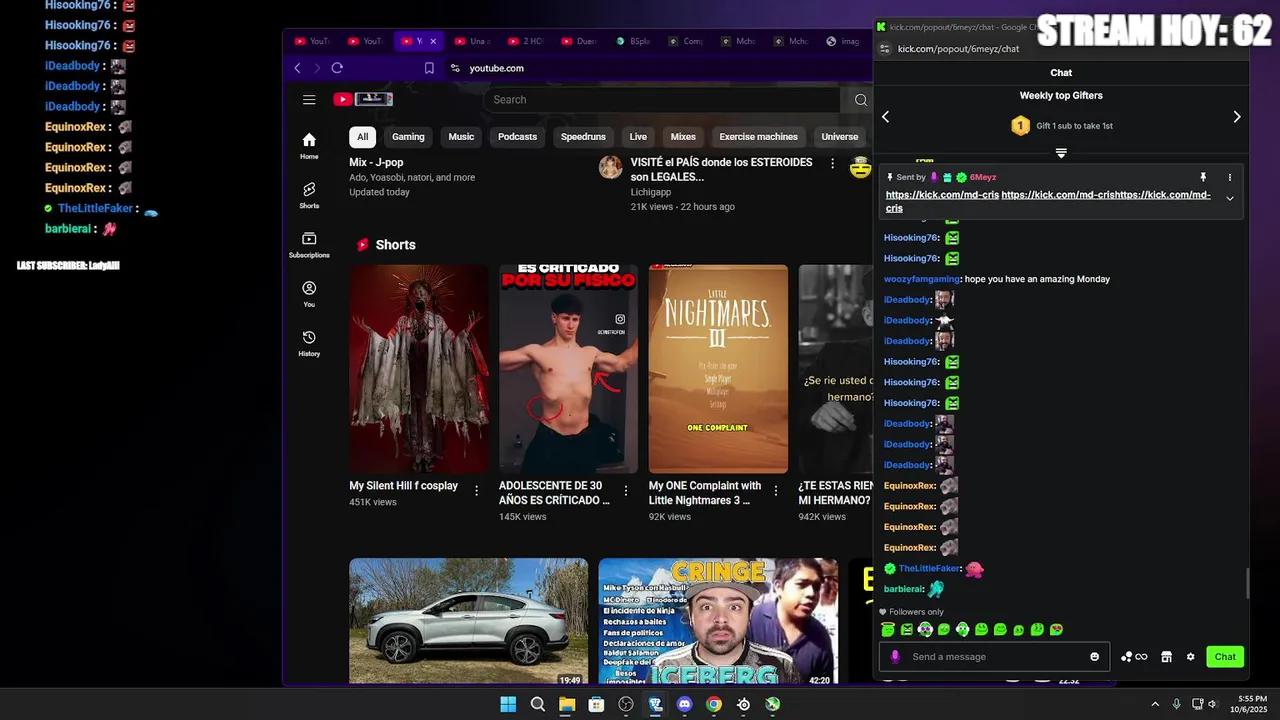The height and width of the screenshot is (720, 1280).
Task: Expand the pinned message chevron
Action: (x=1230, y=198)
